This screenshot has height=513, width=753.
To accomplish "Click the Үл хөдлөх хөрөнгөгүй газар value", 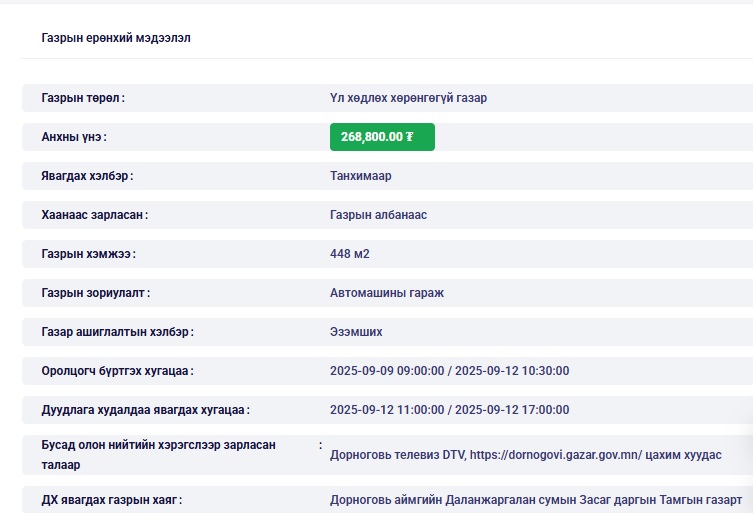I will coord(408,98).
